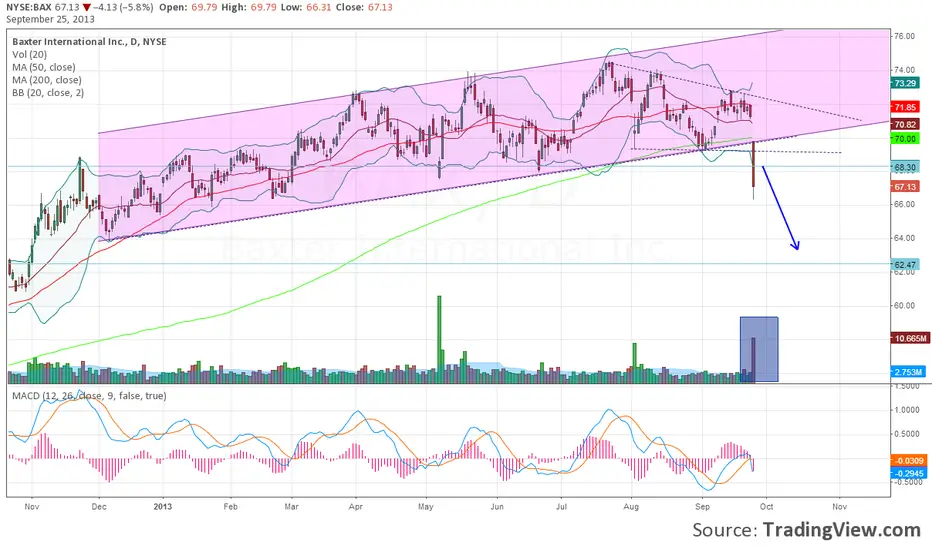Click the Mar time axis label
The height and width of the screenshot is (550, 932).
coord(291,507)
